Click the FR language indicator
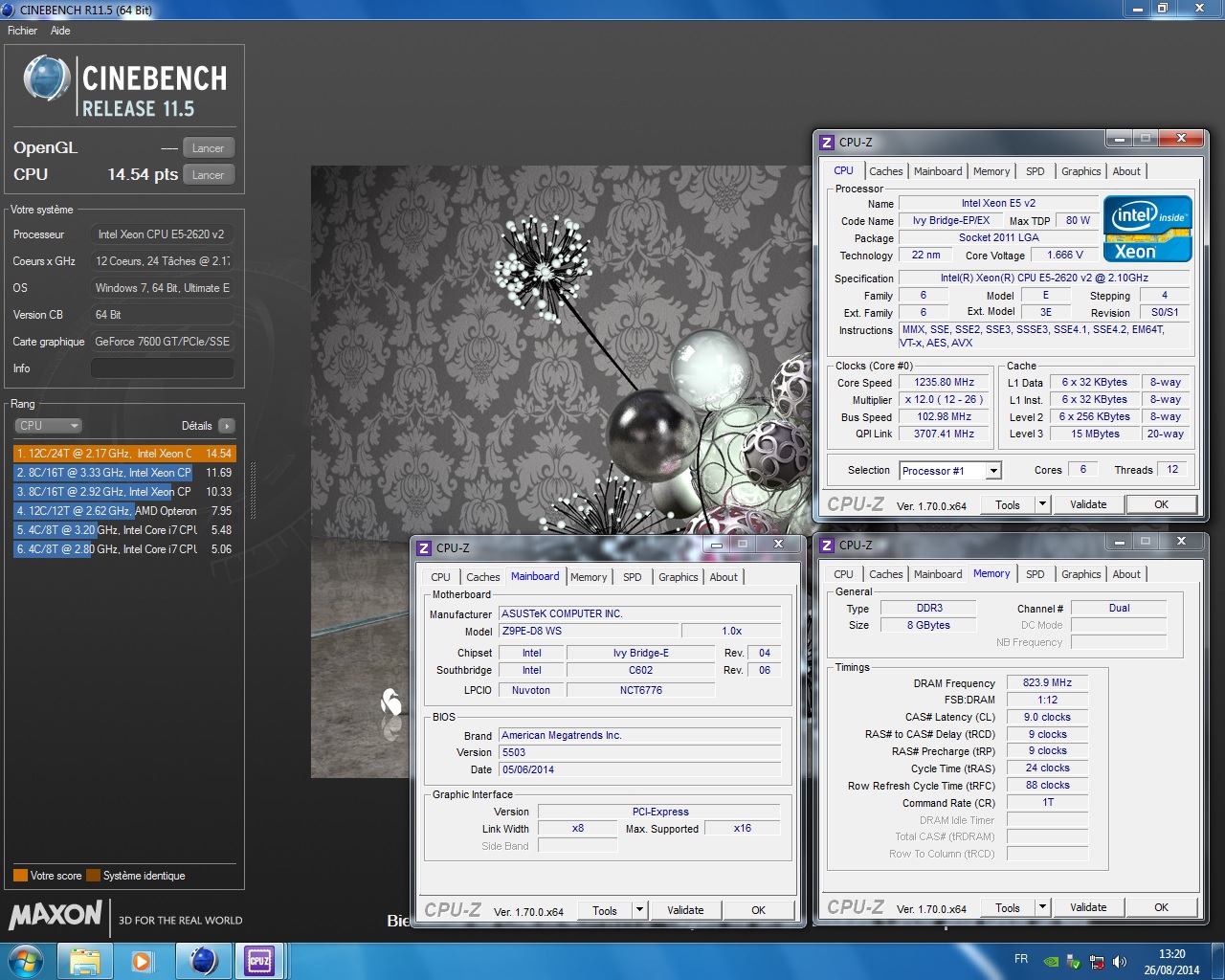This screenshot has height=980, width=1225. (x=1021, y=959)
